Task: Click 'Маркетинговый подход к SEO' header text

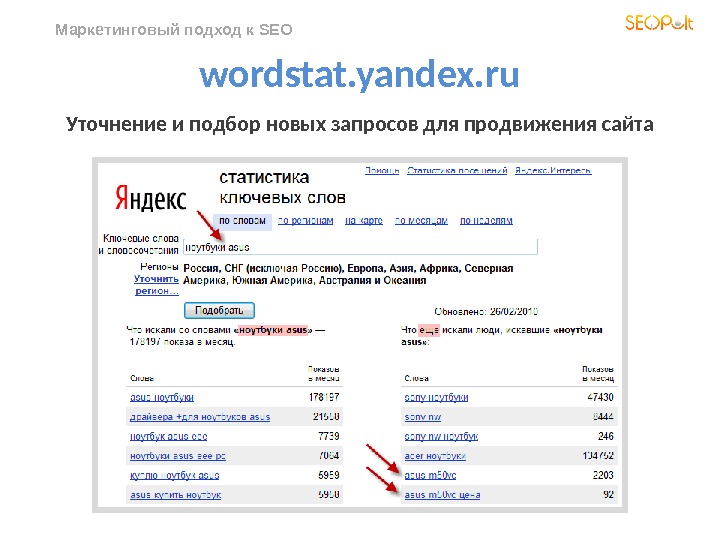Action: tap(174, 30)
